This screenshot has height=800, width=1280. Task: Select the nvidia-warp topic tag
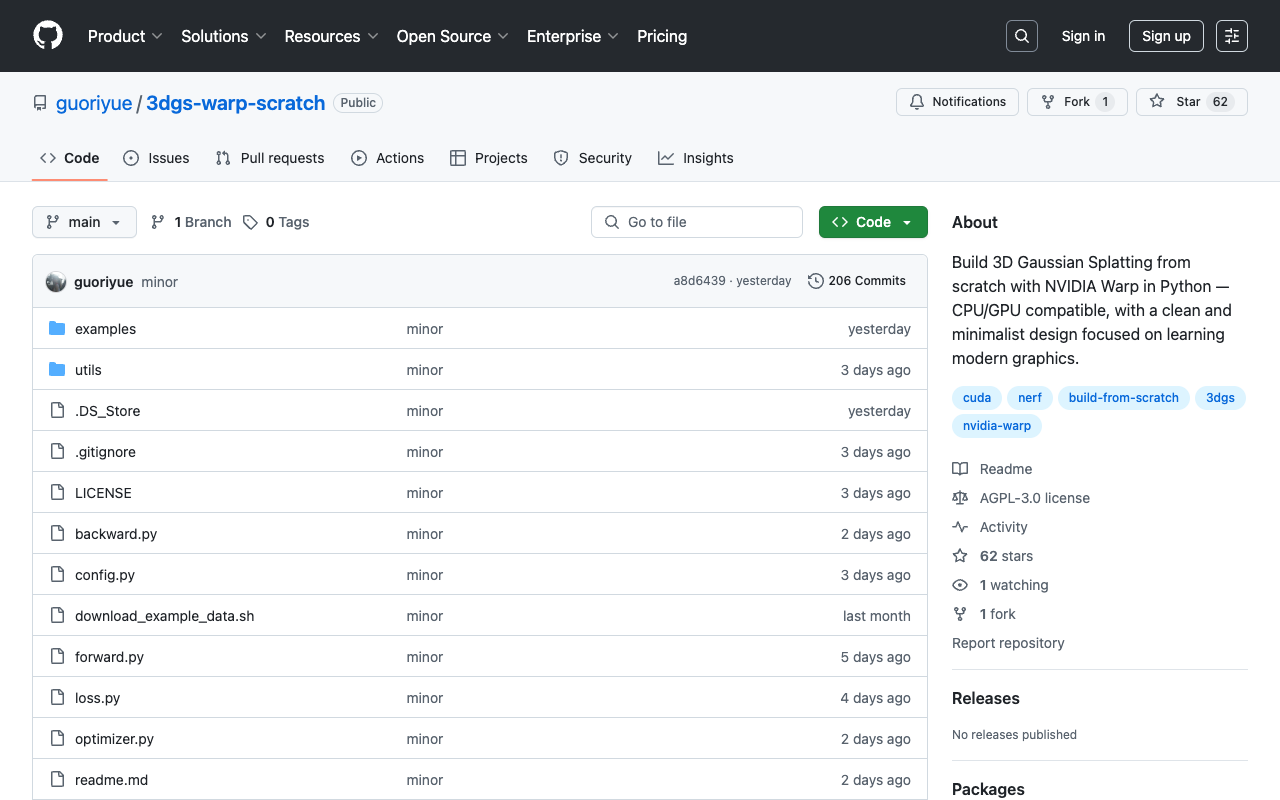point(997,426)
